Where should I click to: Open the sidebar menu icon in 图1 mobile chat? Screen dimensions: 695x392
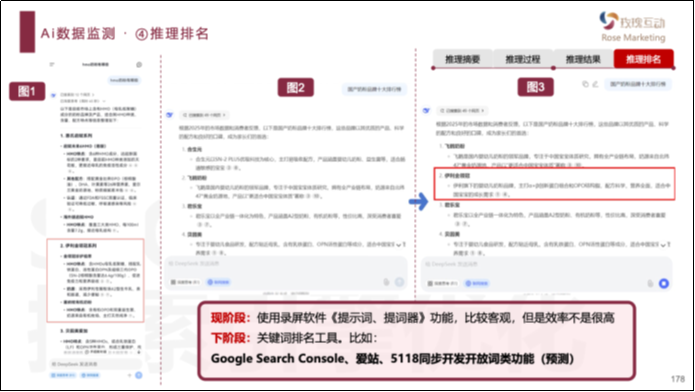(x=52, y=64)
